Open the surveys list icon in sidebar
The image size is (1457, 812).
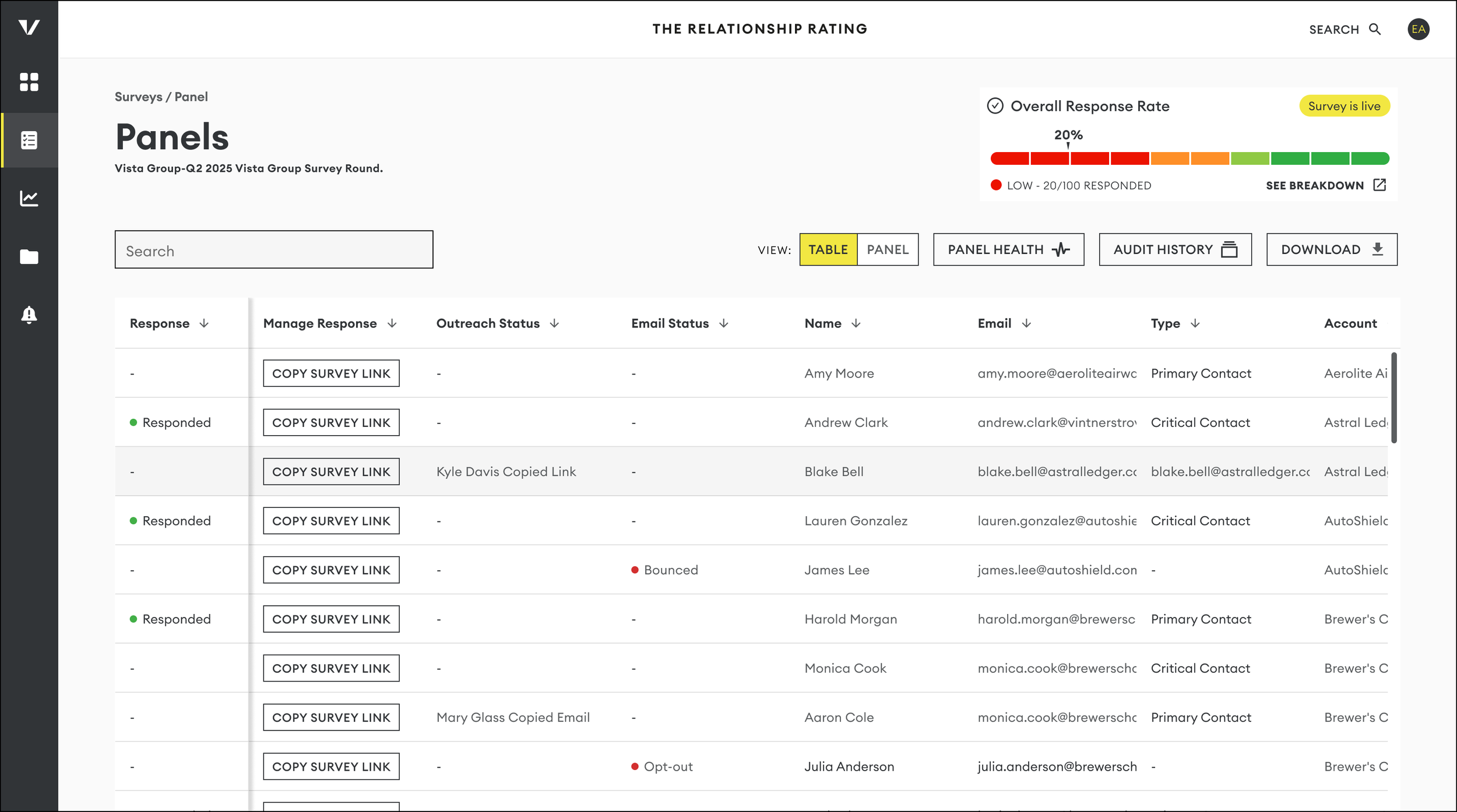tap(29, 140)
